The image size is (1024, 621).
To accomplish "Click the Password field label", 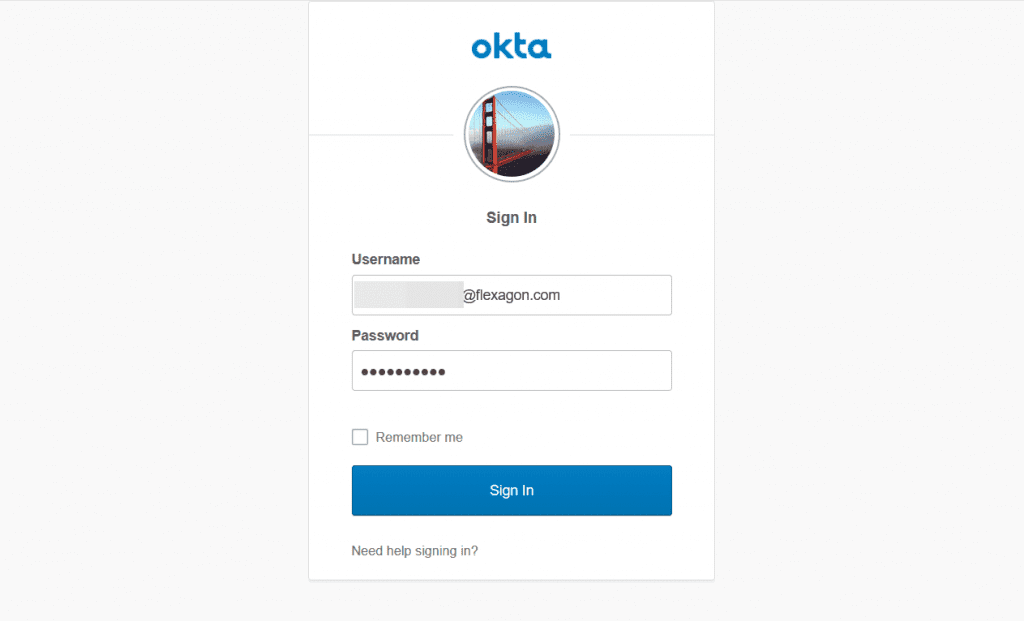I will (x=385, y=336).
